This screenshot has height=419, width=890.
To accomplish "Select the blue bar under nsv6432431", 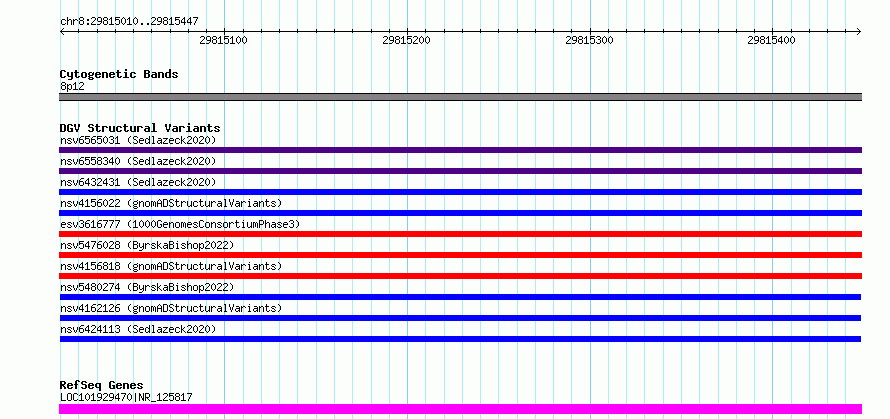I will coord(460,192).
